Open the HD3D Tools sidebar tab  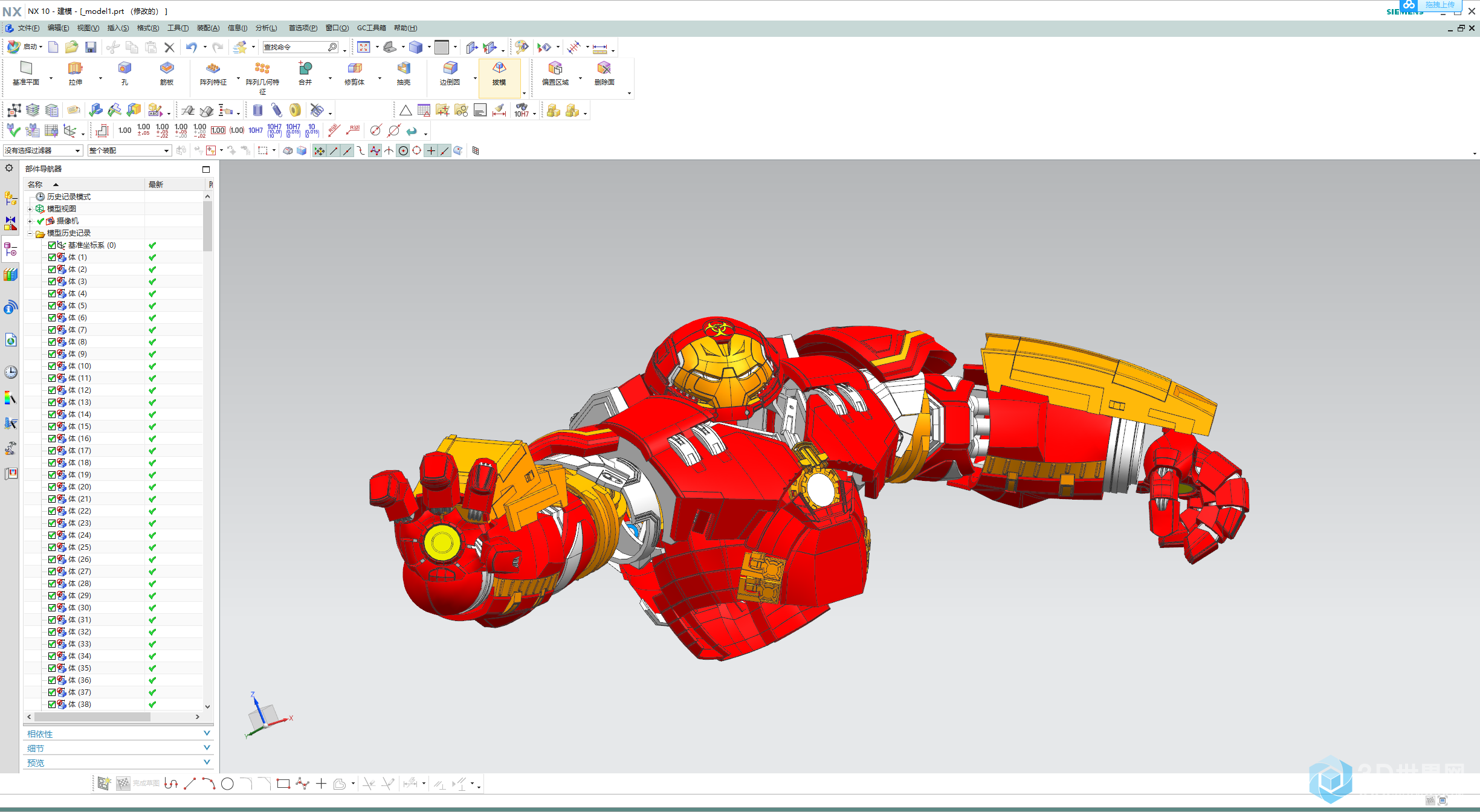click(11, 308)
